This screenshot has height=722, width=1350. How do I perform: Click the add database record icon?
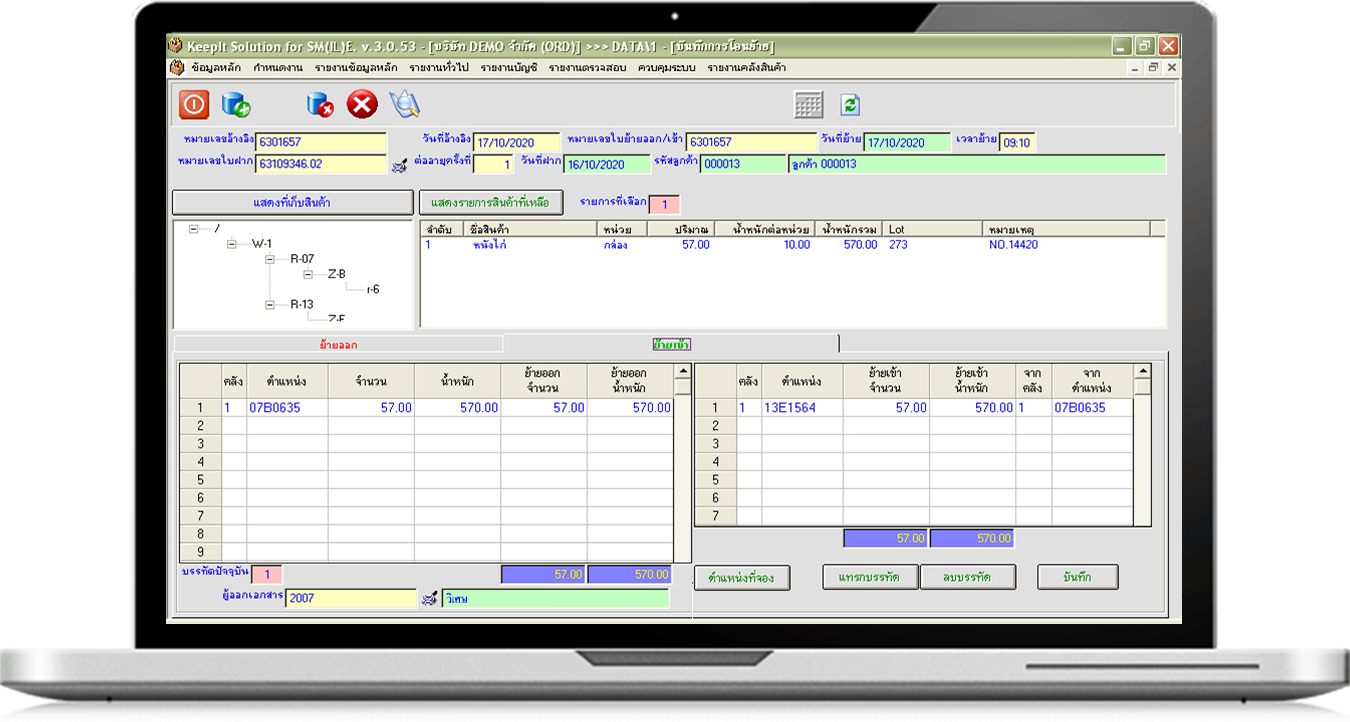tap(236, 104)
